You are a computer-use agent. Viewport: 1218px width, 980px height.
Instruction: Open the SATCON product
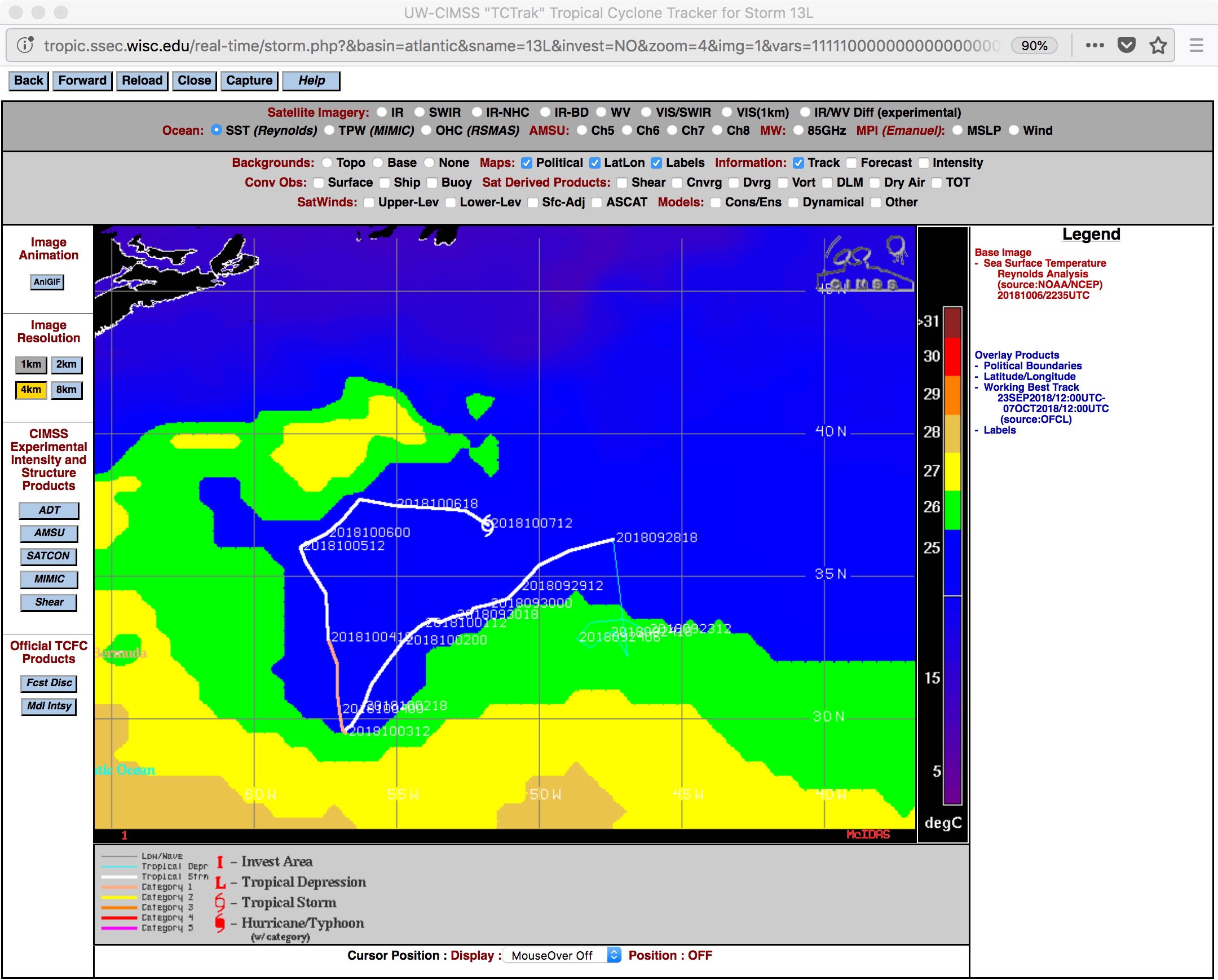[48, 557]
